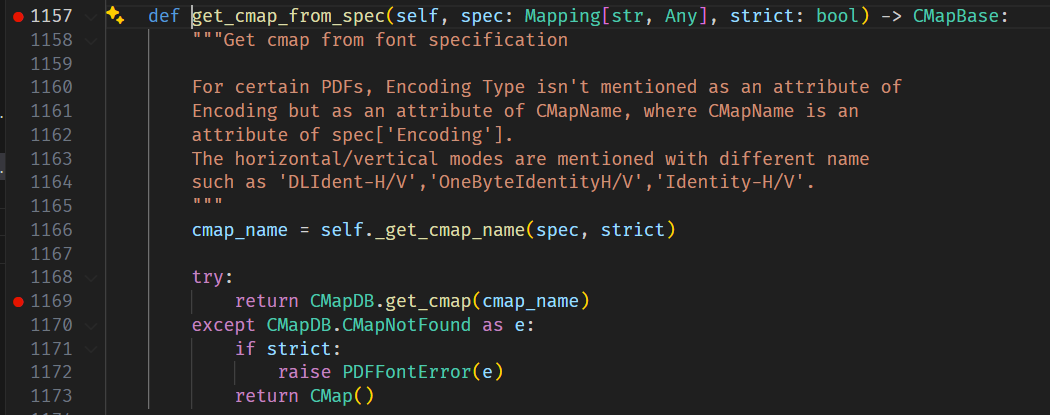Viewport: 1050px width, 415px height.
Task: Toggle off the breakpoint on line 1169
Action: coord(18,301)
